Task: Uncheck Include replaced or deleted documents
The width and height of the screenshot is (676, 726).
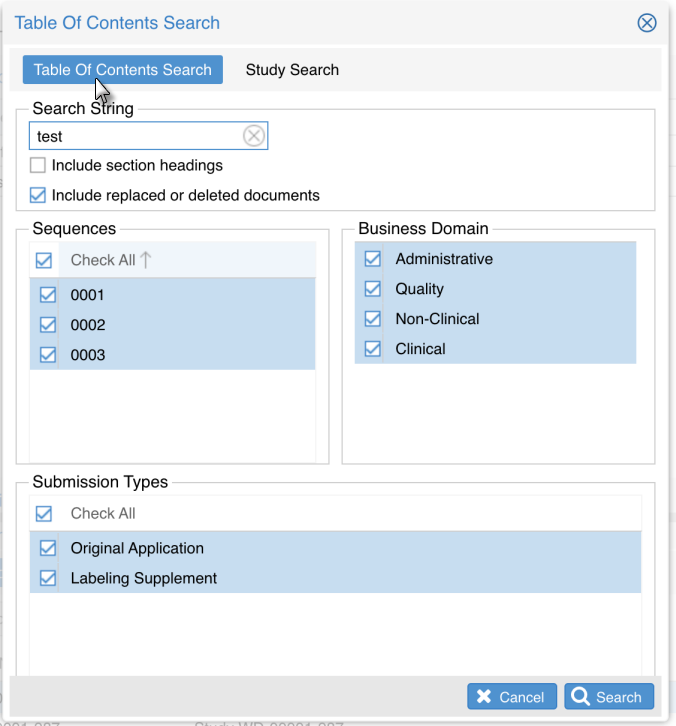Action: click(x=38, y=195)
